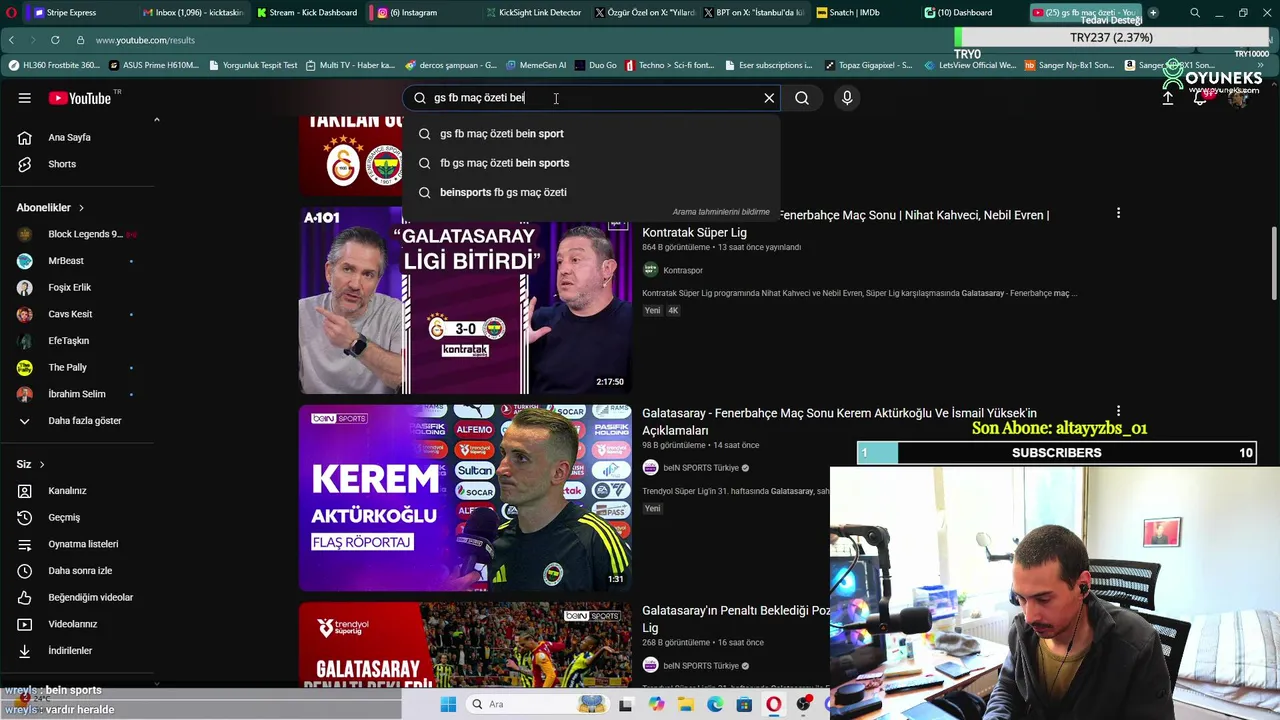Open more options for Kontratak video
The height and width of the screenshot is (720, 1280).
click(x=1118, y=213)
